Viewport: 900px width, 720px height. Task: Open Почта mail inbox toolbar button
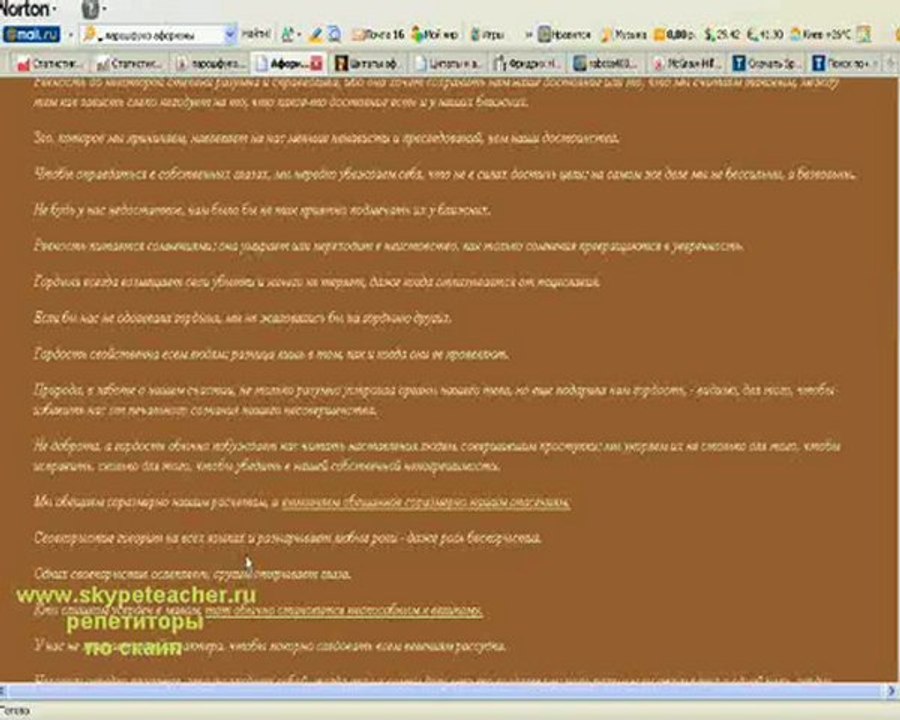pyautogui.click(x=378, y=35)
